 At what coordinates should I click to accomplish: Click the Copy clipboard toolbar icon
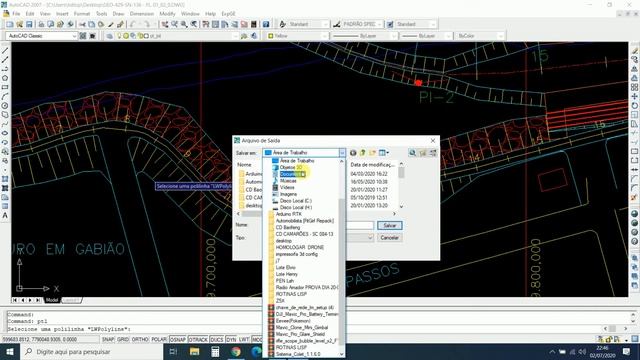coord(91,24)
